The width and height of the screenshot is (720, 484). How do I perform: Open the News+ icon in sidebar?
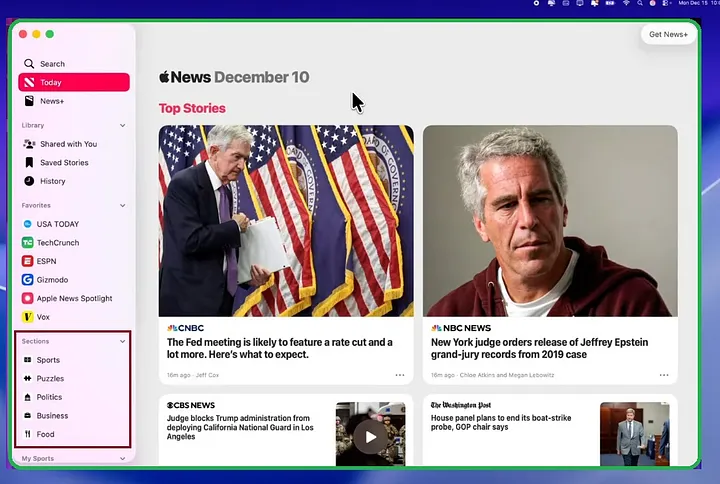29,101
